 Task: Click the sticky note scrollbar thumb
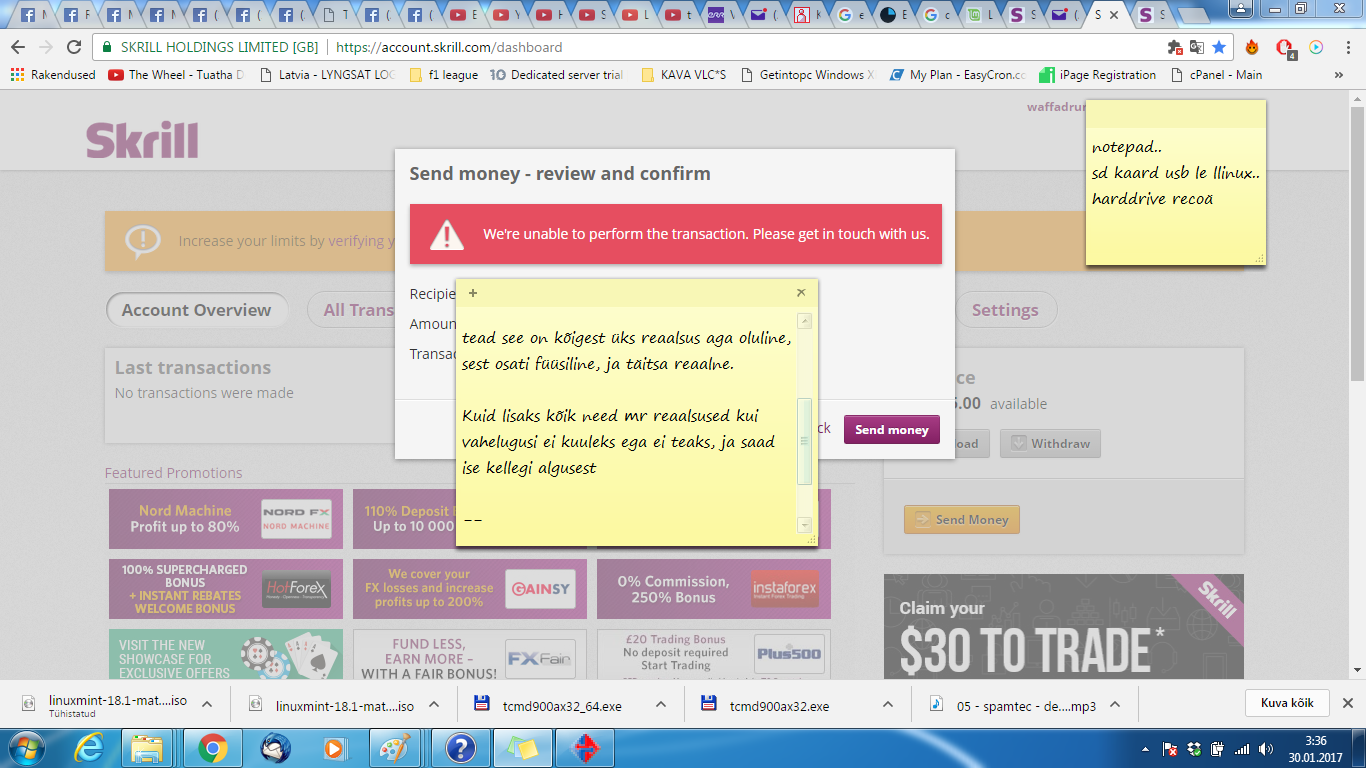point(804,441)
